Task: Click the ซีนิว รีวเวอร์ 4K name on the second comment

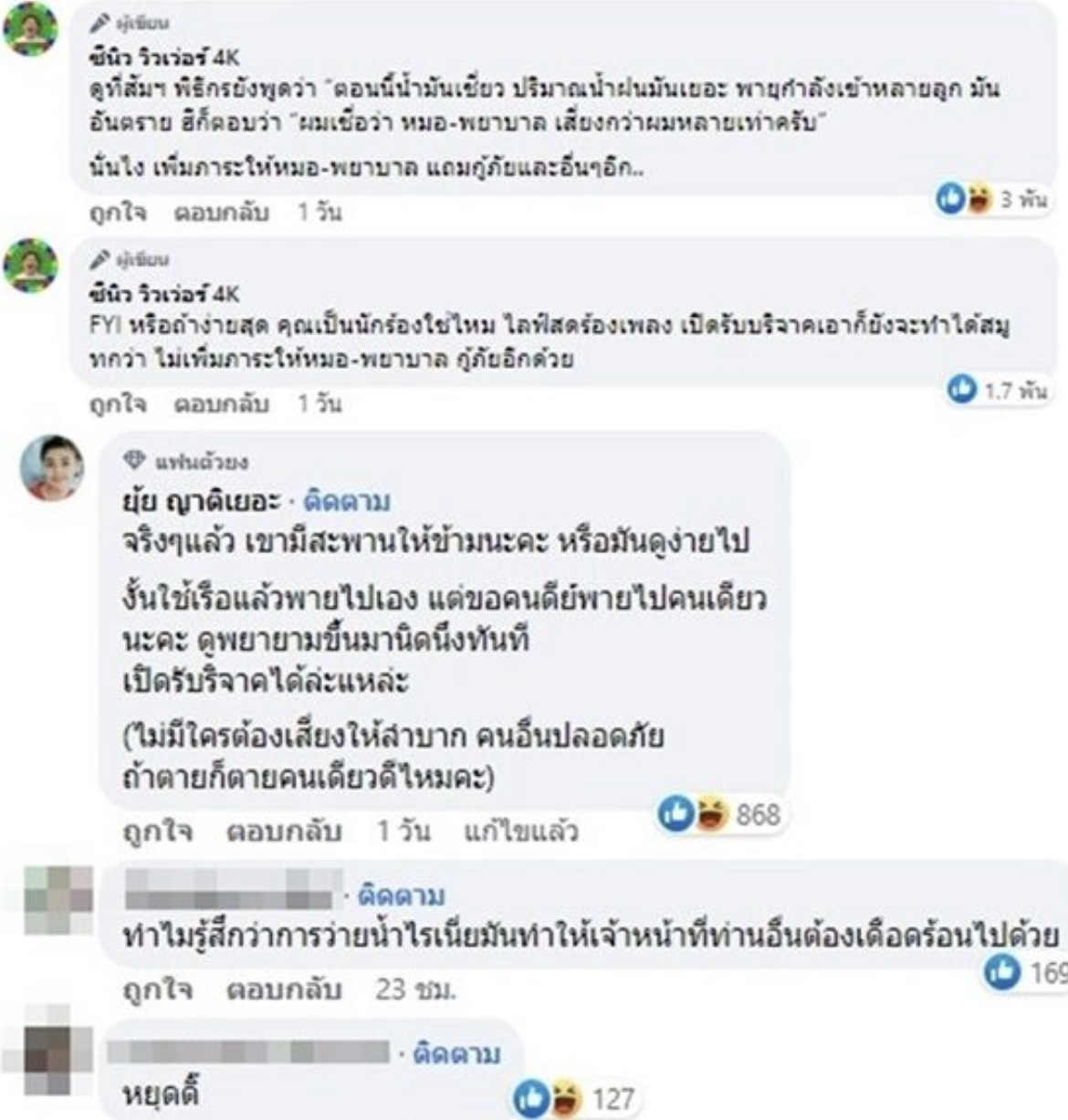Action: click(164, 294)
